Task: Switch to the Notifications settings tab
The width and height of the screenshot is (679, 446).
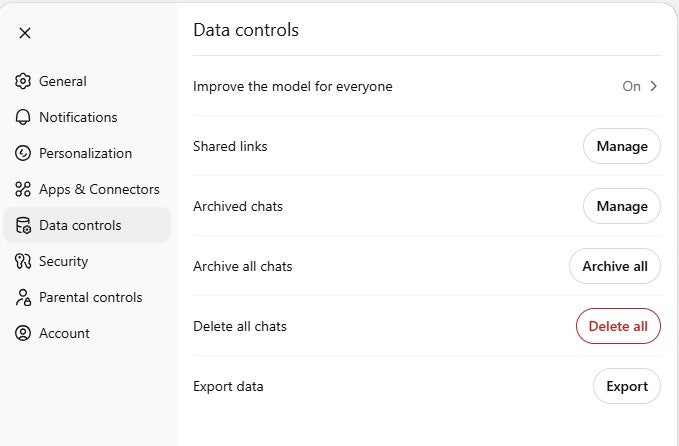Action: click(78, 117)
